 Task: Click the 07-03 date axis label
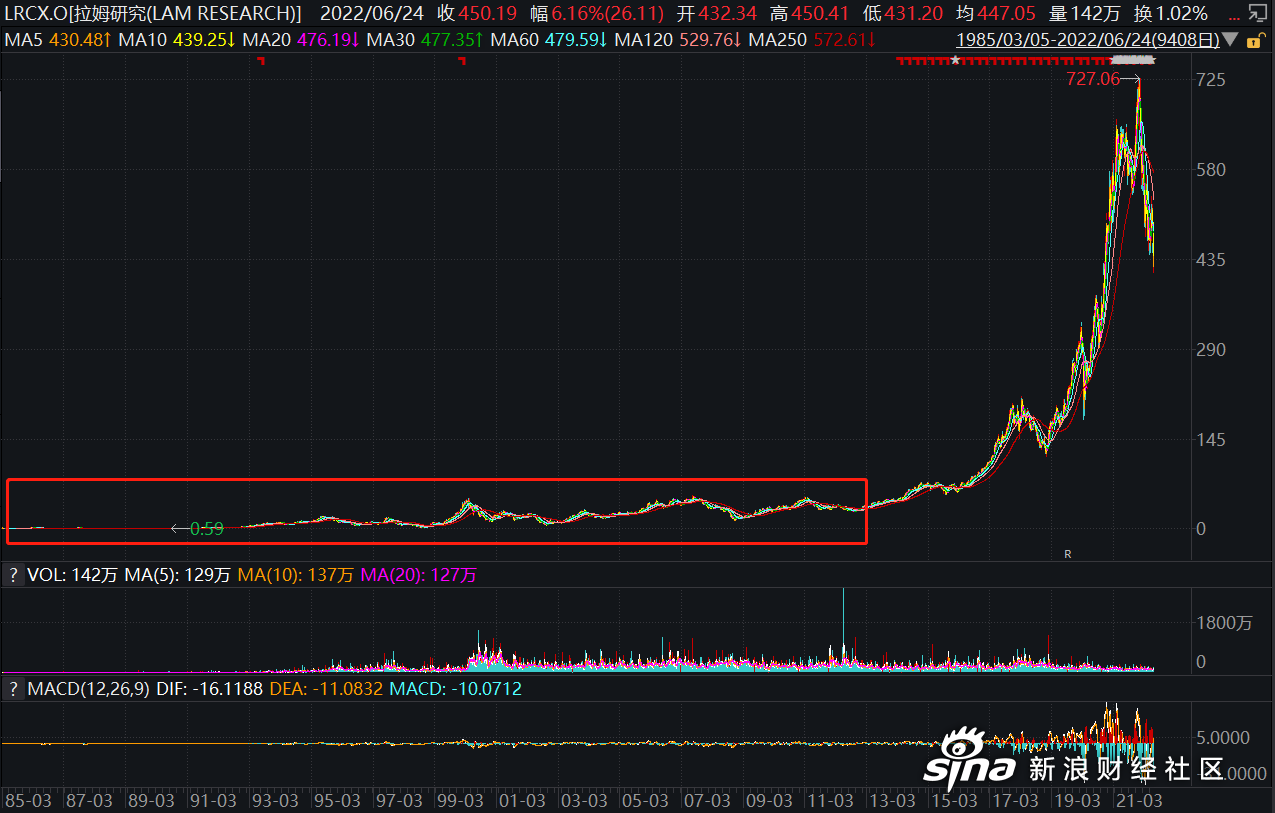pyautogui.click(x=708, y=800)
